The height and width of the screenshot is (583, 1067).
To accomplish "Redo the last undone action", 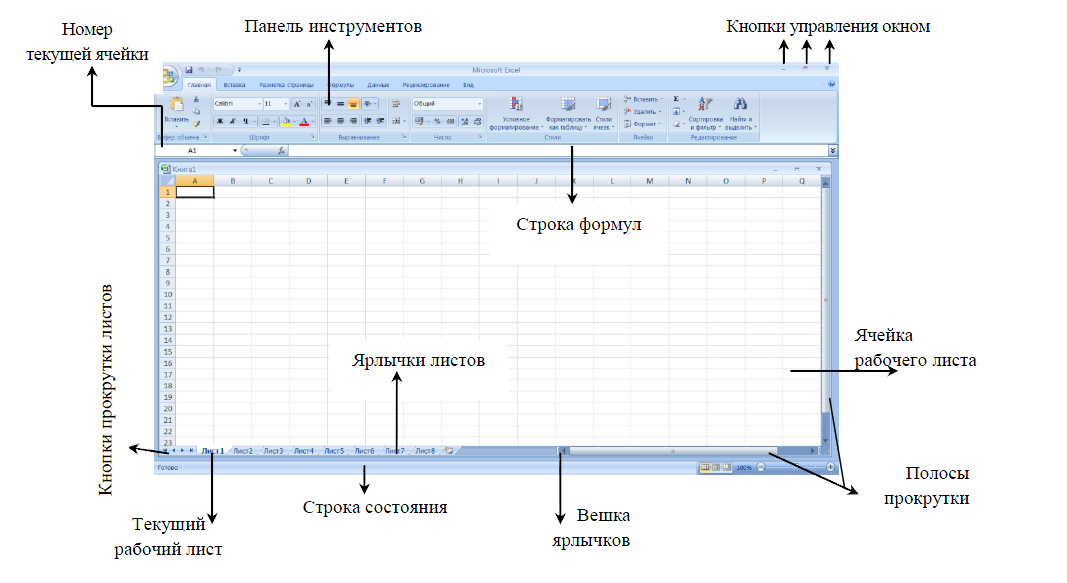I will pos(218,70).
